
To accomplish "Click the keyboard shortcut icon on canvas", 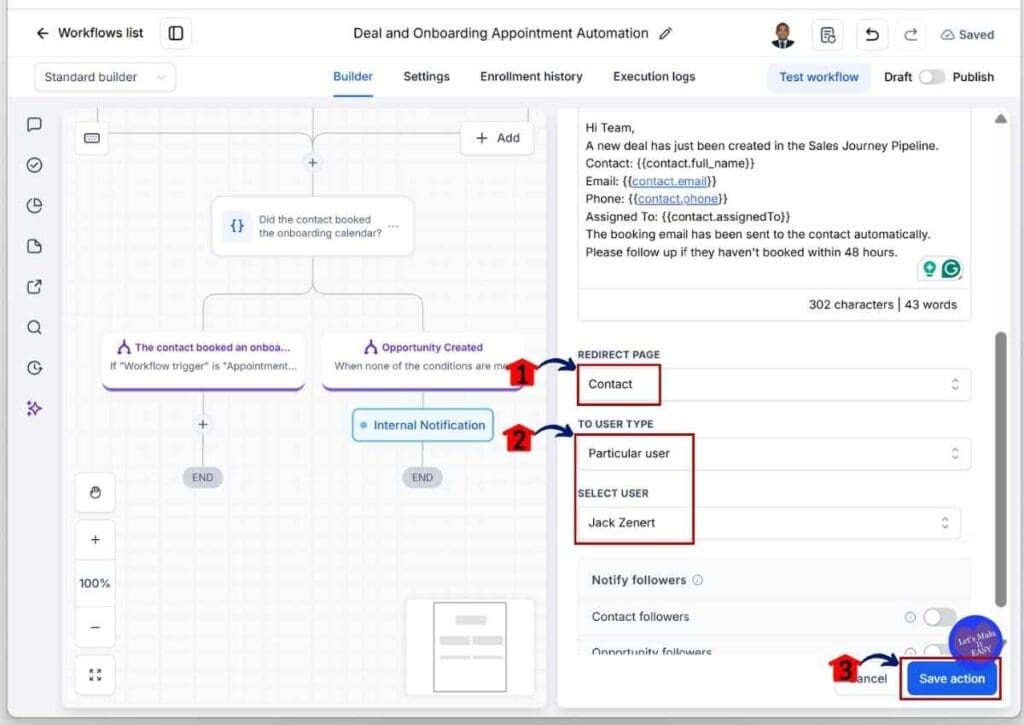I will (91, 138).
